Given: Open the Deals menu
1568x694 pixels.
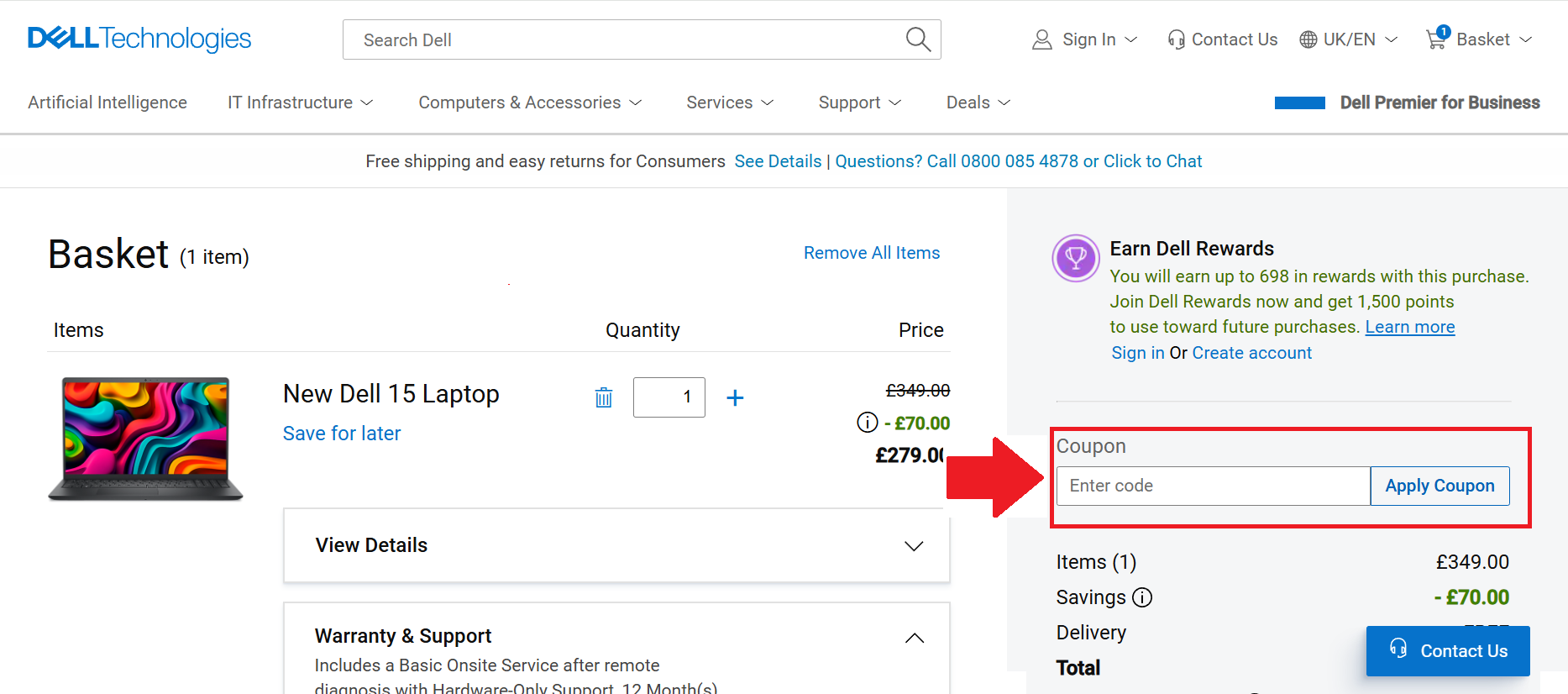Looking at the screenshot, I should [x=978, y=103].
